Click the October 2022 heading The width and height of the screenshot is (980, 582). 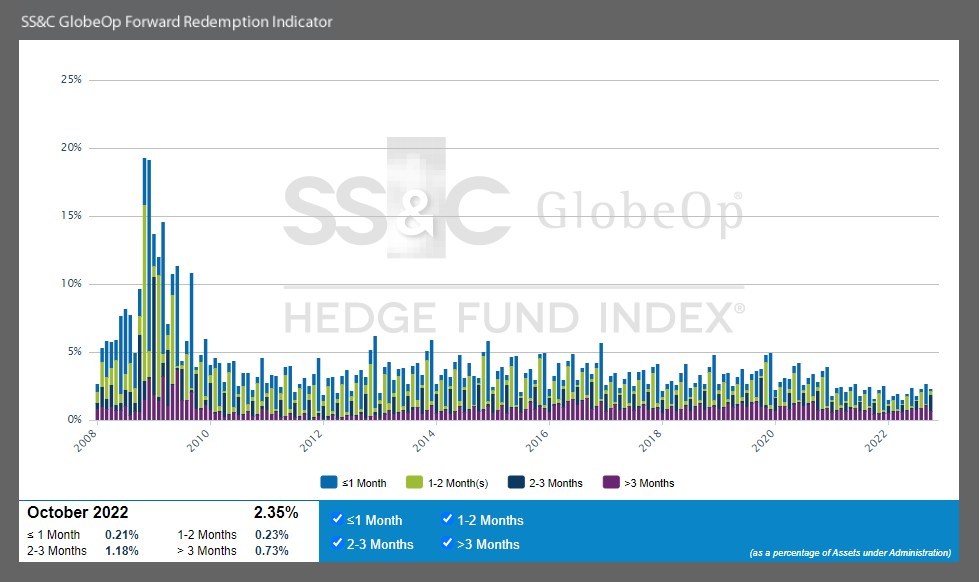pos(78,513)
